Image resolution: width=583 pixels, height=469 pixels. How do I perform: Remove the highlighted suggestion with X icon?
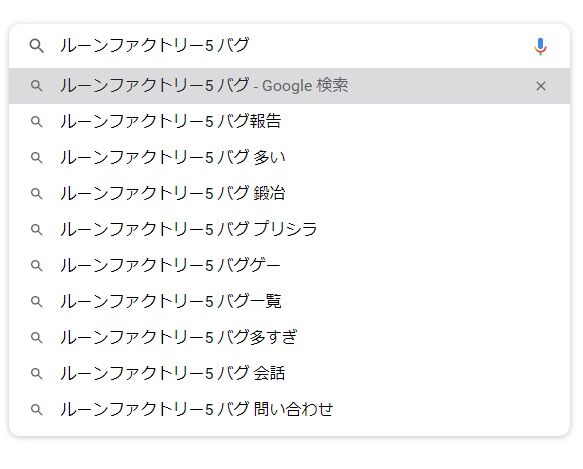(x=541, y=86)
